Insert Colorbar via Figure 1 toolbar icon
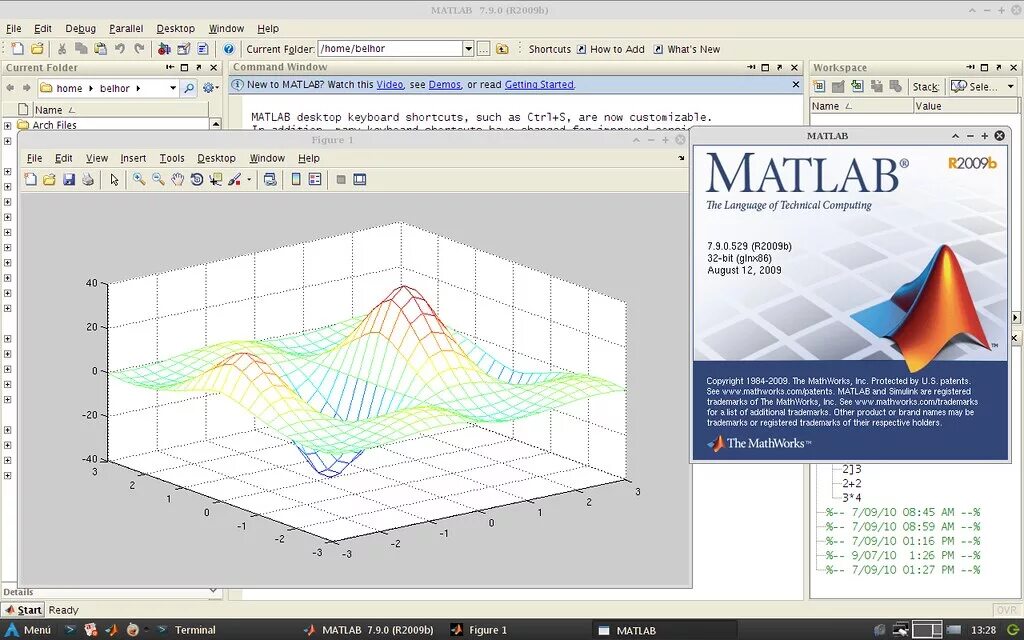 [296, 180]
